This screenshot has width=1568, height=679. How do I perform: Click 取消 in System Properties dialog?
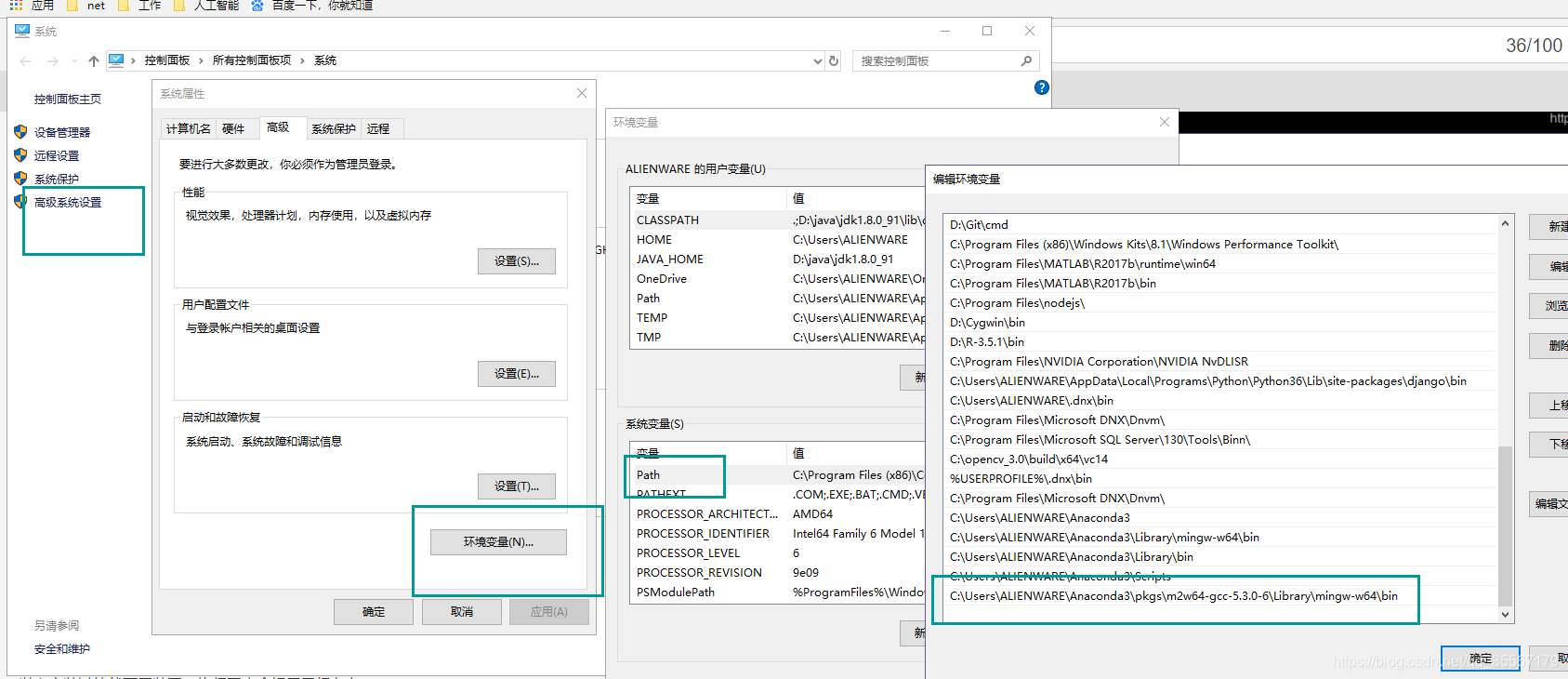pyautogui.click(x=462, y=612)
